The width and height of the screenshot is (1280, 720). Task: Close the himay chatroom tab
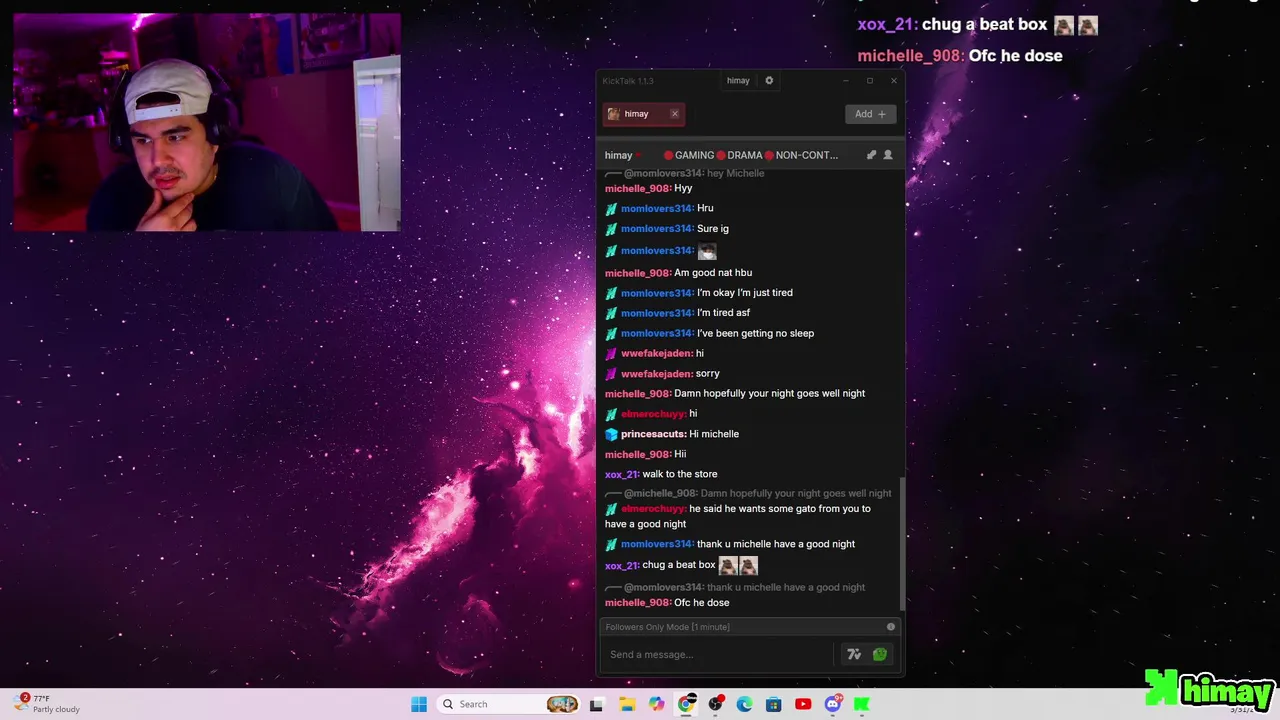pyautogui.click(x=674, y=114)
